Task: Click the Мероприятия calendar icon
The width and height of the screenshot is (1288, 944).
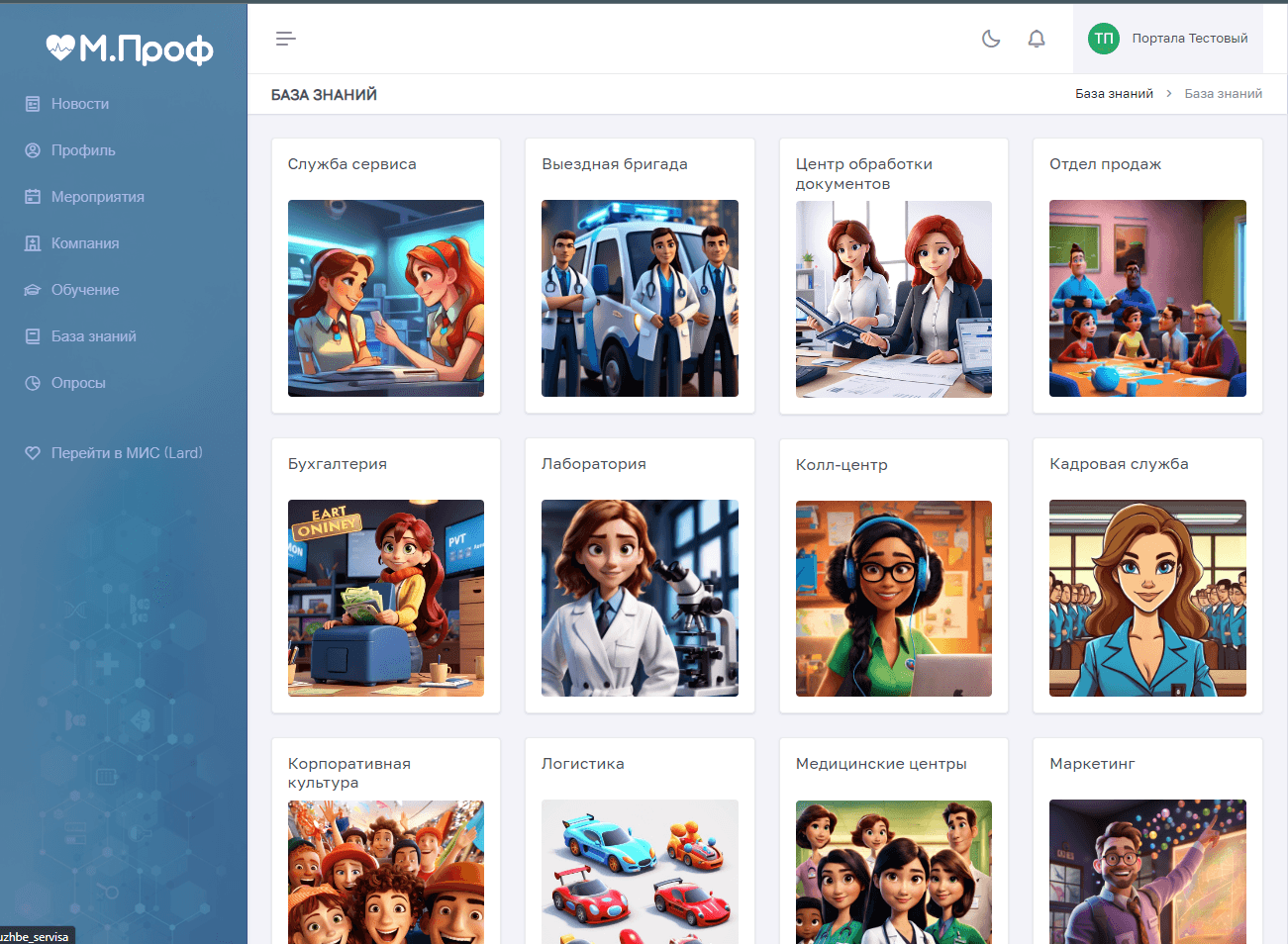Action: click(33, 197)
